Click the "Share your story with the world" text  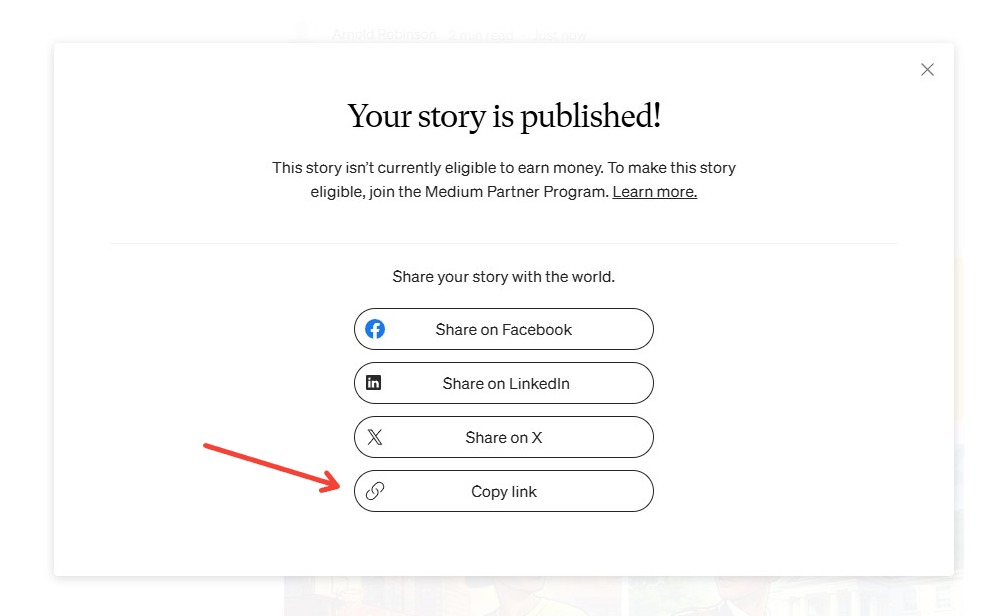(x=503, y=276)
